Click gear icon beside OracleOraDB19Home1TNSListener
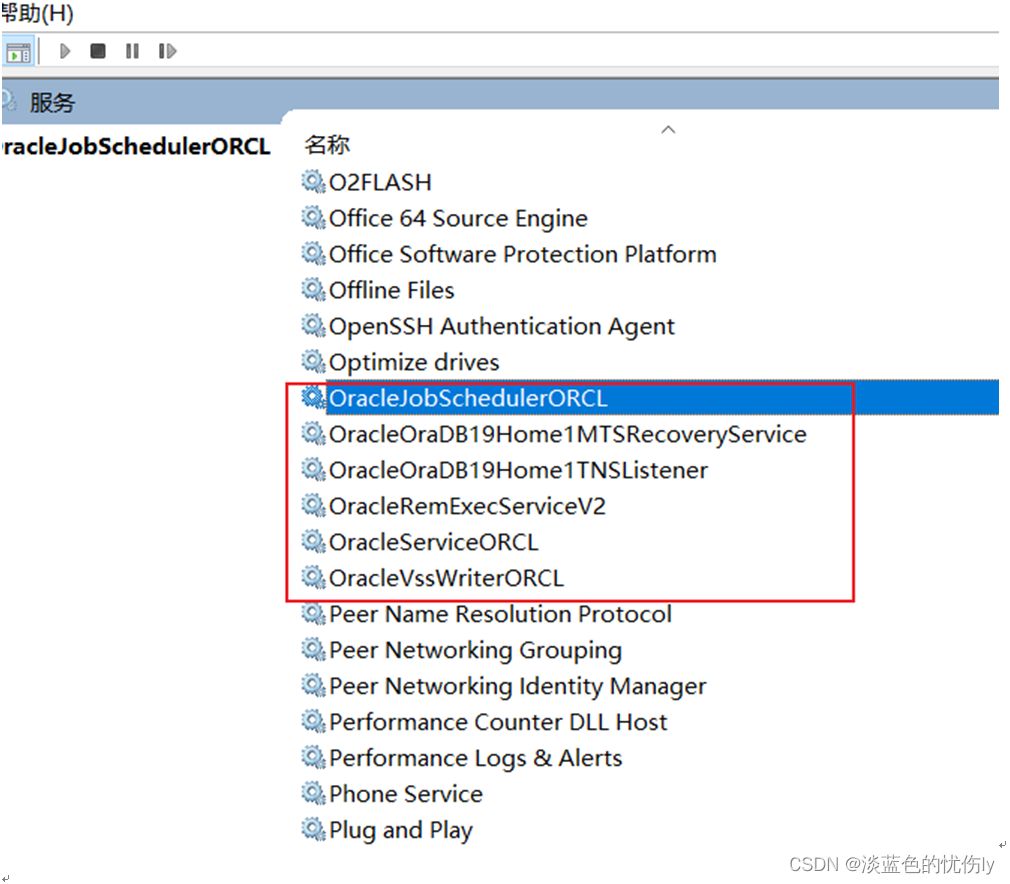This screenshot has width=1010, height=884. pos(314,470)
